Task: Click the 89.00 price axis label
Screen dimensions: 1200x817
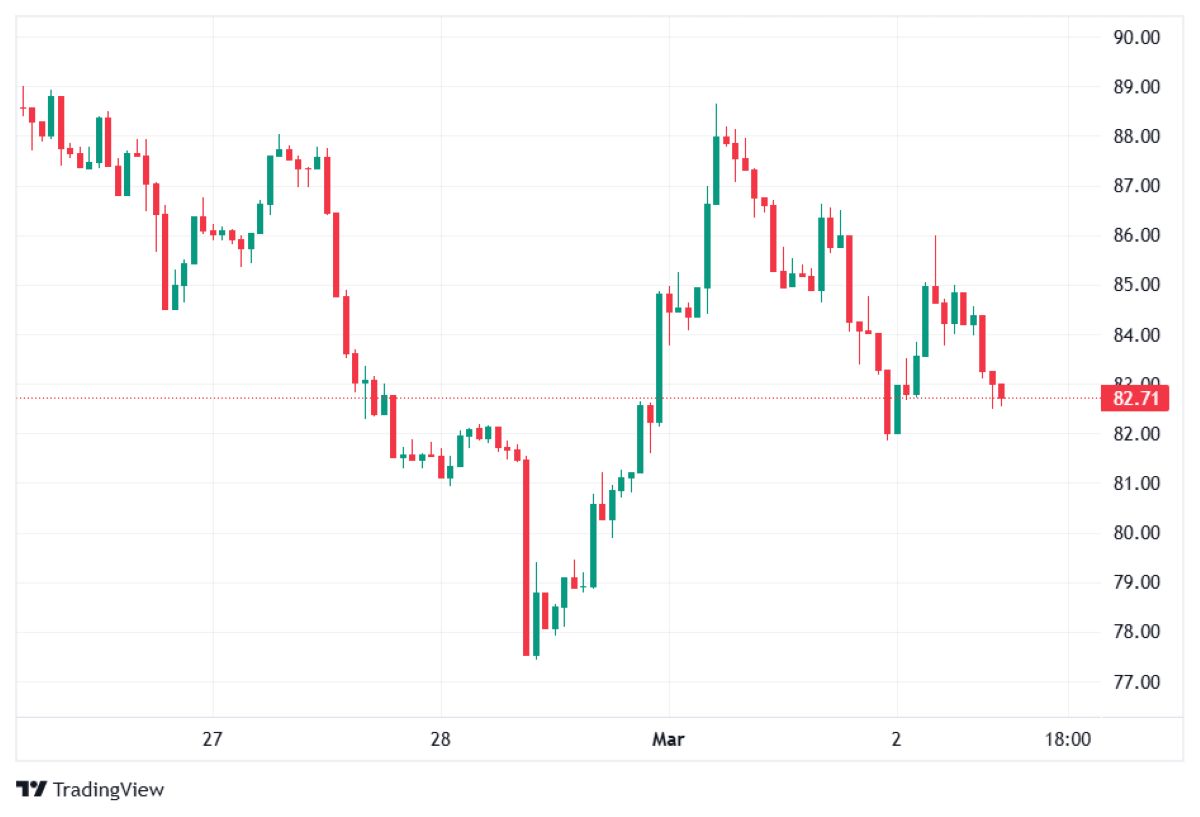Action: click(1136, 87)
